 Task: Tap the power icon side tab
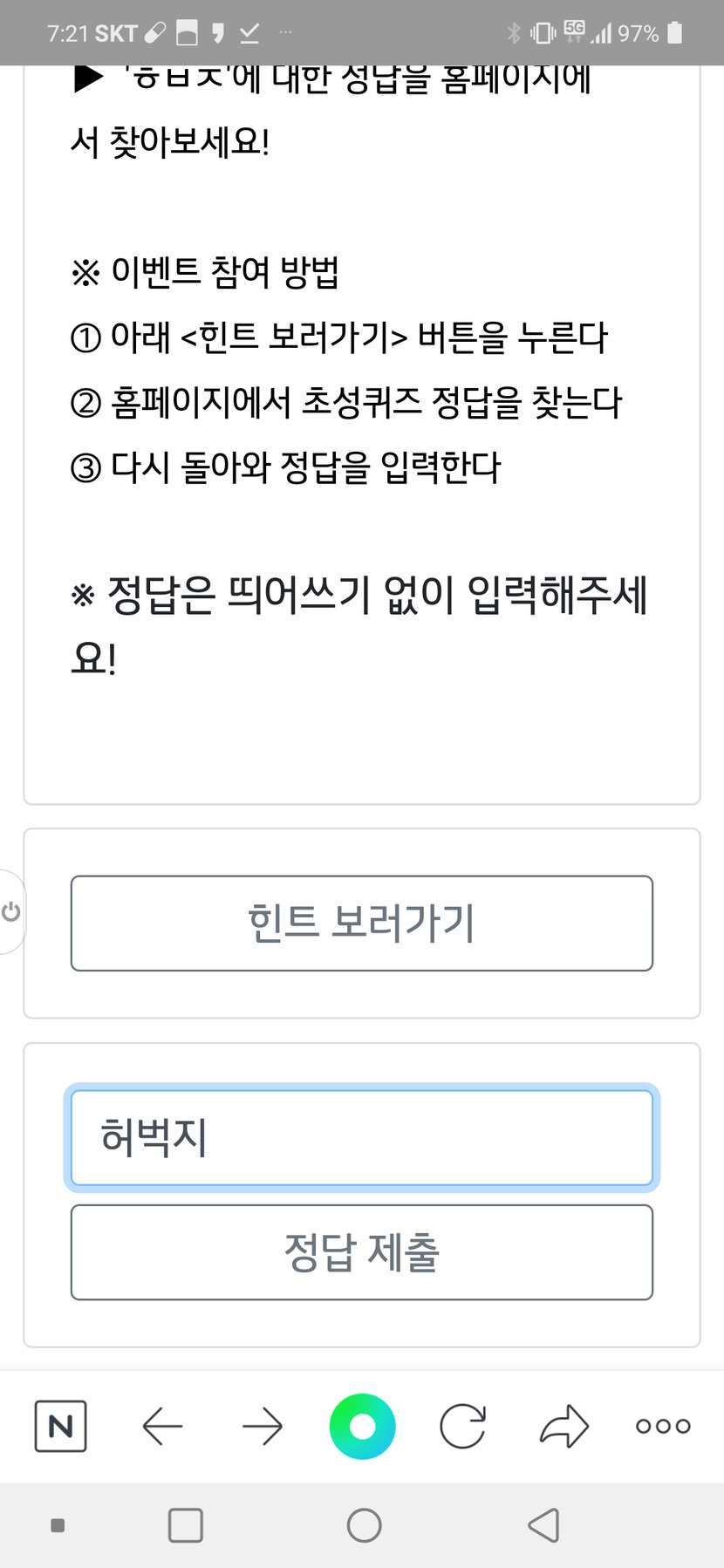pos(11,912)
